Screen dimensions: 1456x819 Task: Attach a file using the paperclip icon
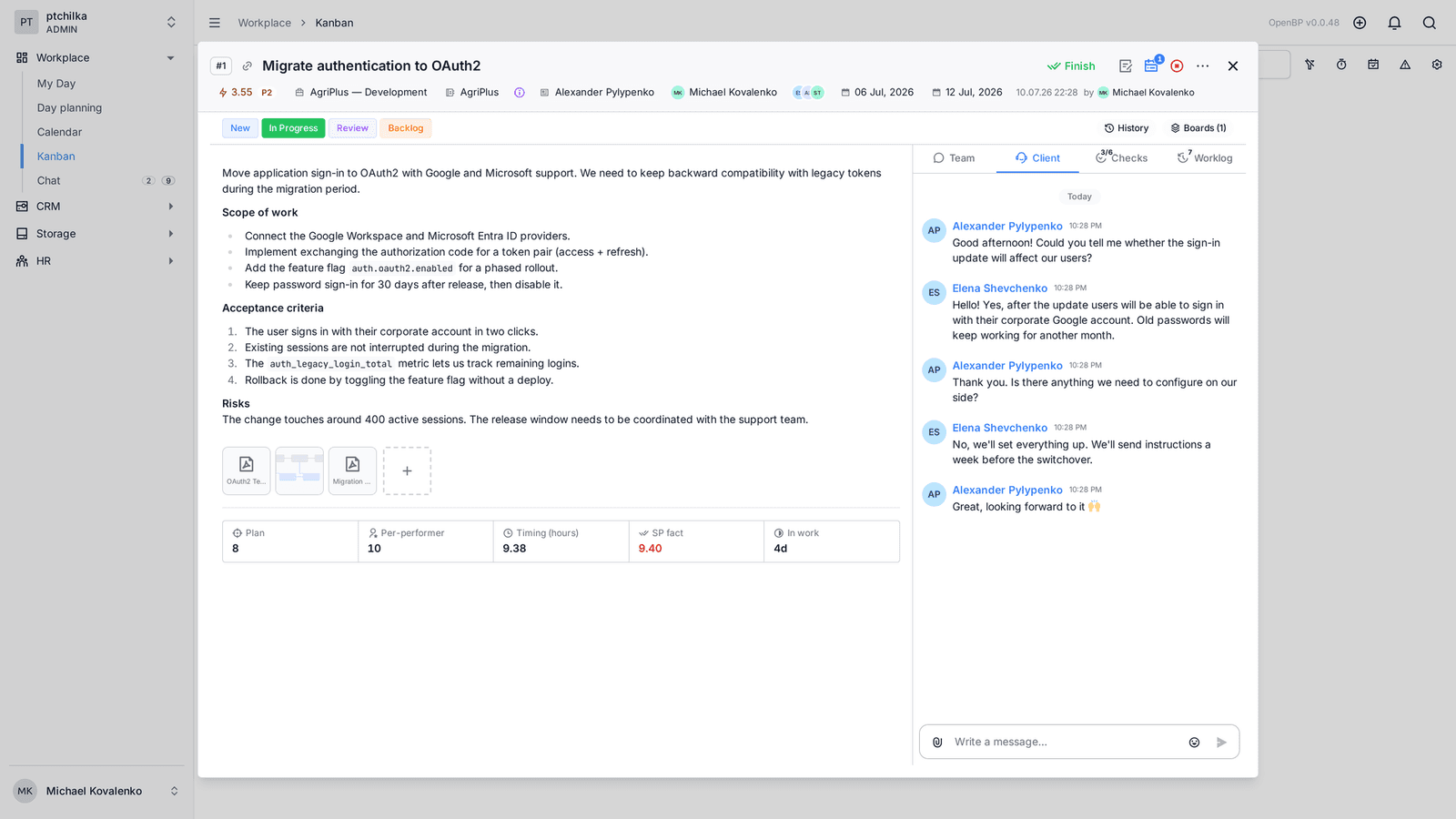(x=937, y=742)
